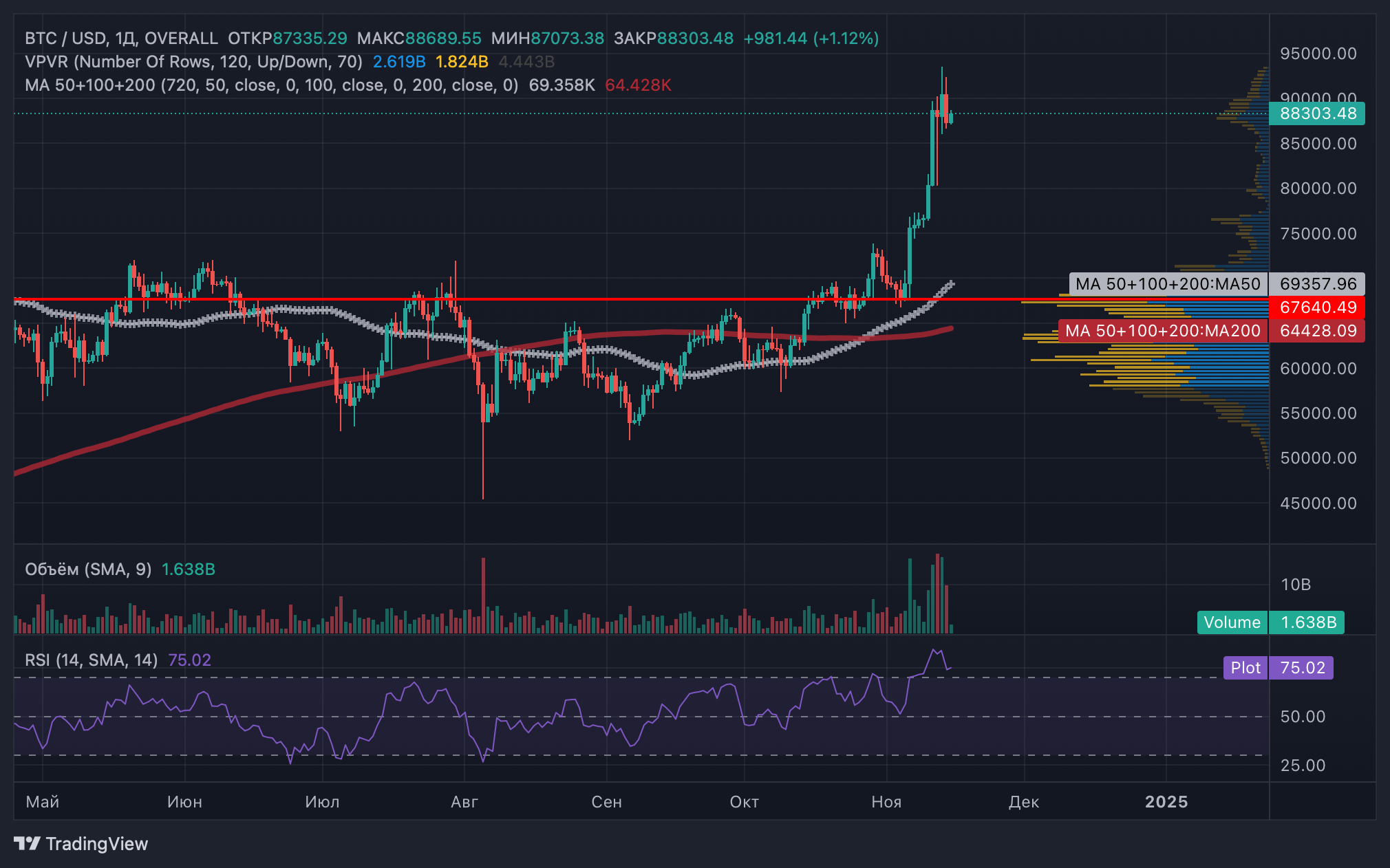Click the Авг label on time axis
1390x868 pixels.
464,802
